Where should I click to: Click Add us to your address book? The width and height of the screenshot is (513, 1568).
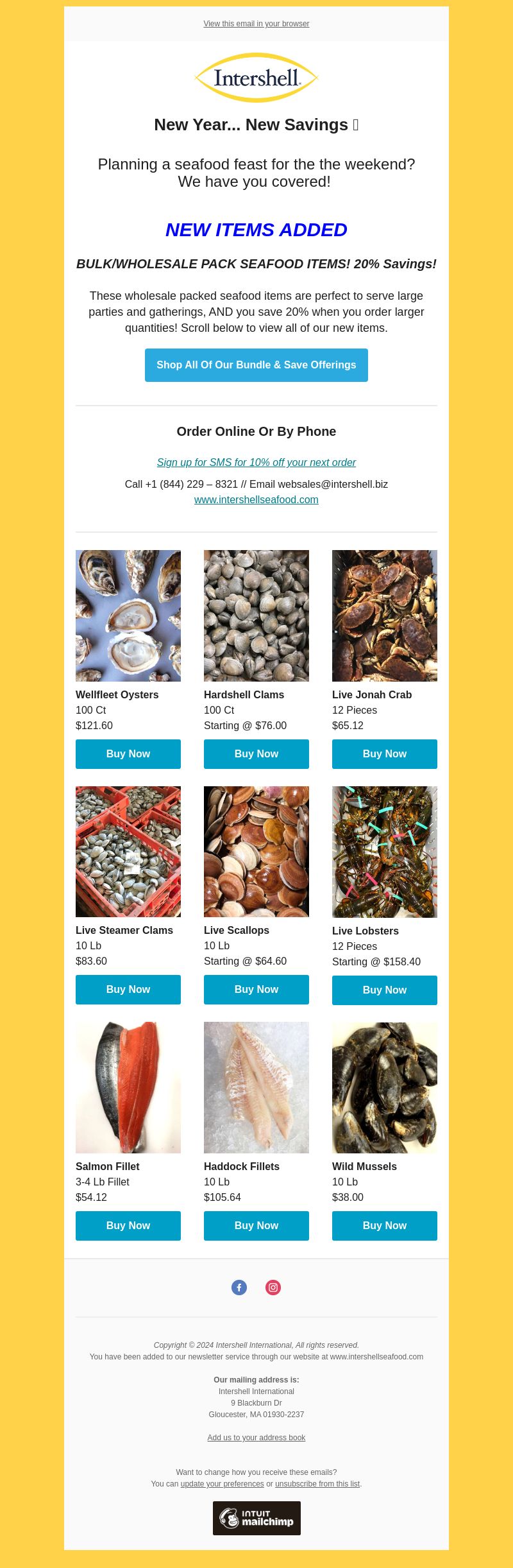click(x=256, y=1438)
